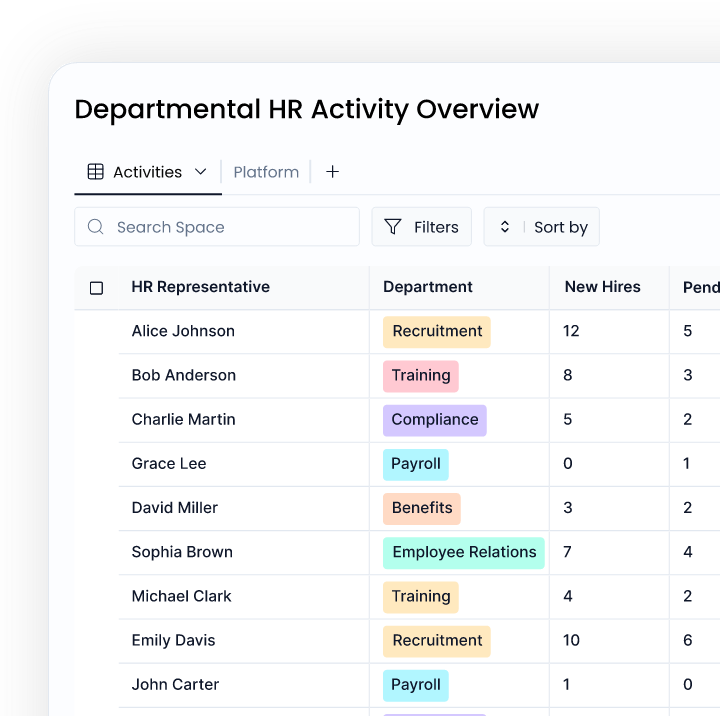Viewport: 720px width, 716px height.
Task: Open the Filters button
Action: 422,227
